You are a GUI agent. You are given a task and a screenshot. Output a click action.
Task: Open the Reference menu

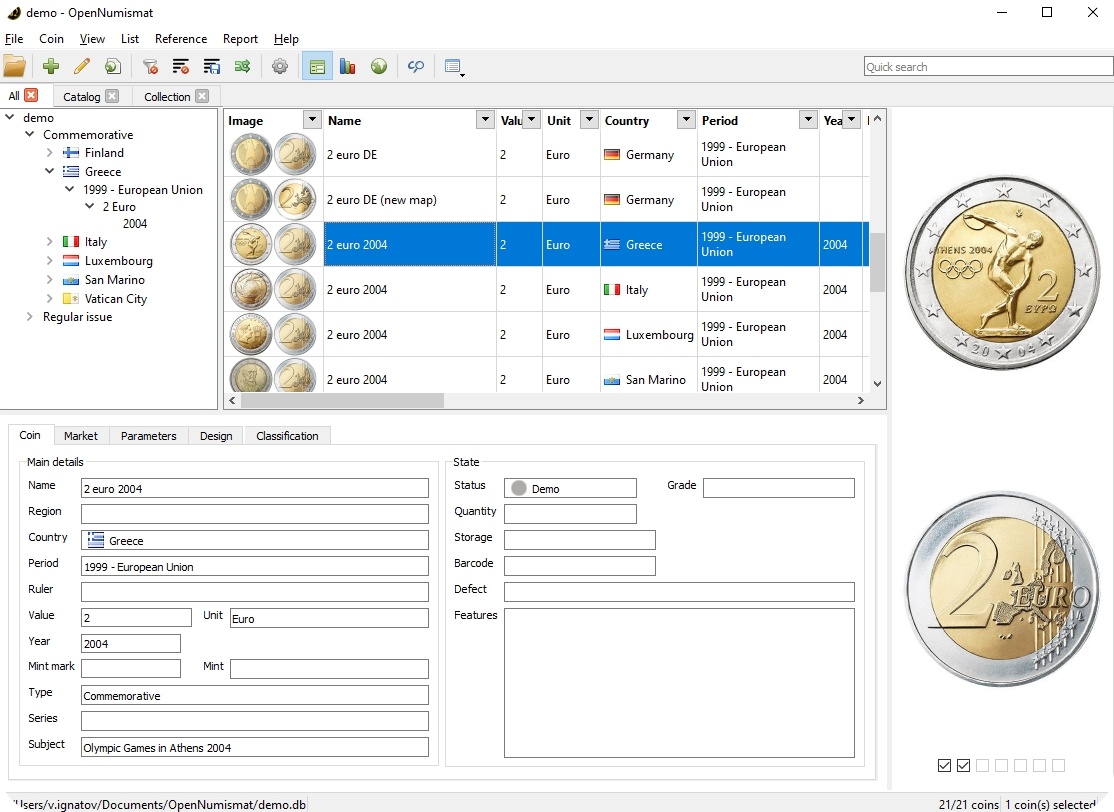pos(181,39)
